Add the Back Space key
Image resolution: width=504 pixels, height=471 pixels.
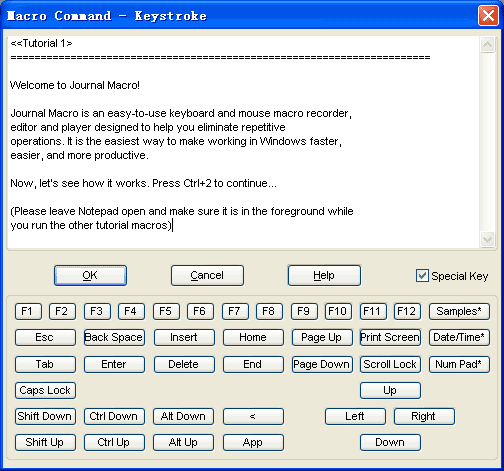[x=114, y=337]
